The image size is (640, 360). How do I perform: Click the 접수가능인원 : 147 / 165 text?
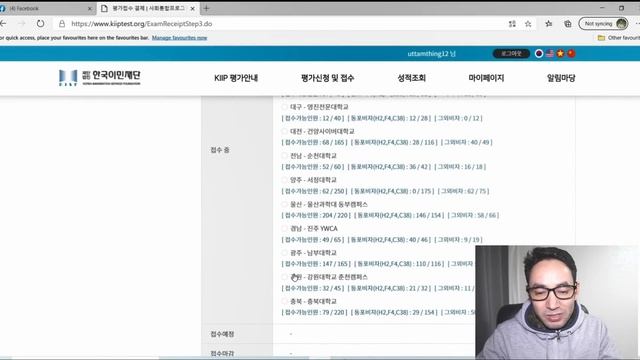[316, 264]
